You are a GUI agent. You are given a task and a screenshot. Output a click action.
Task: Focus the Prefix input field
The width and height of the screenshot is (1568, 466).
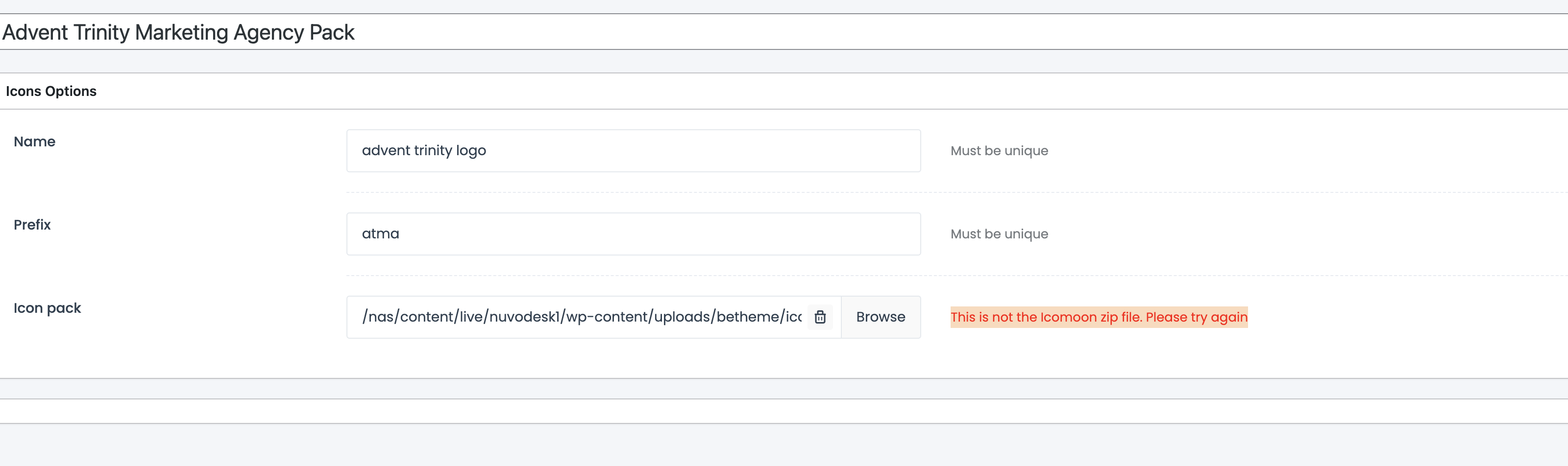point(633,234)
